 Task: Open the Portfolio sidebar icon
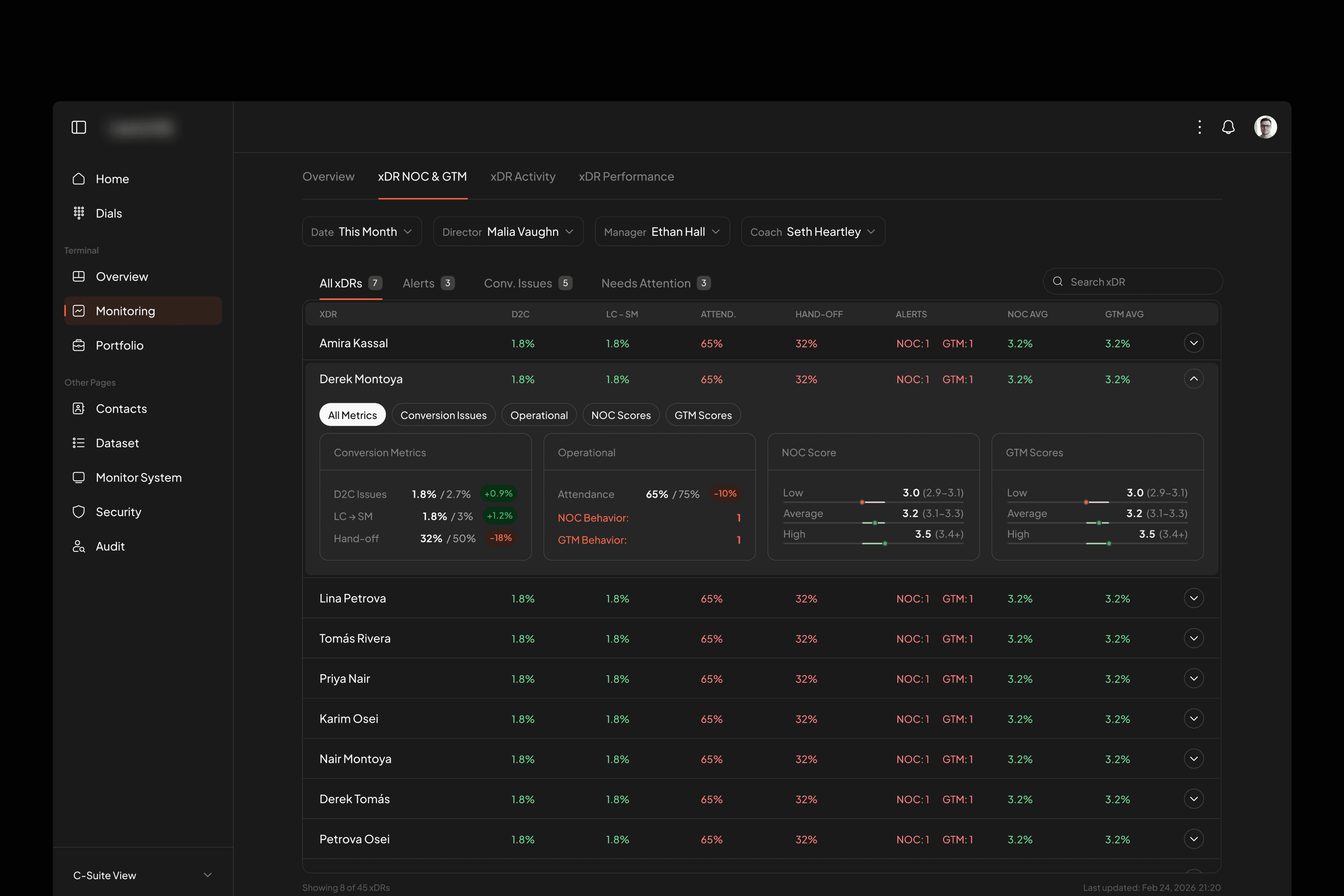79,345
